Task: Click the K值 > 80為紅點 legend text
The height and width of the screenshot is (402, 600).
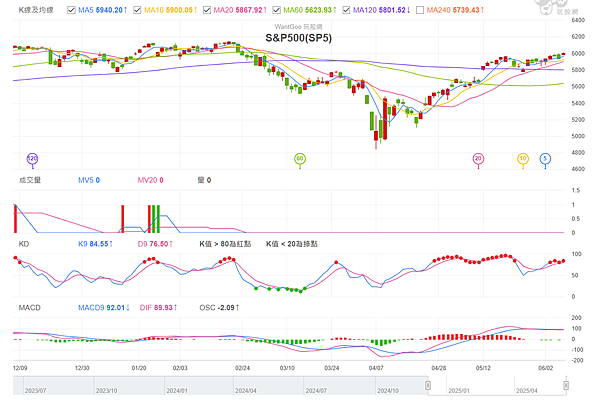Action: (x=225, y=244)
